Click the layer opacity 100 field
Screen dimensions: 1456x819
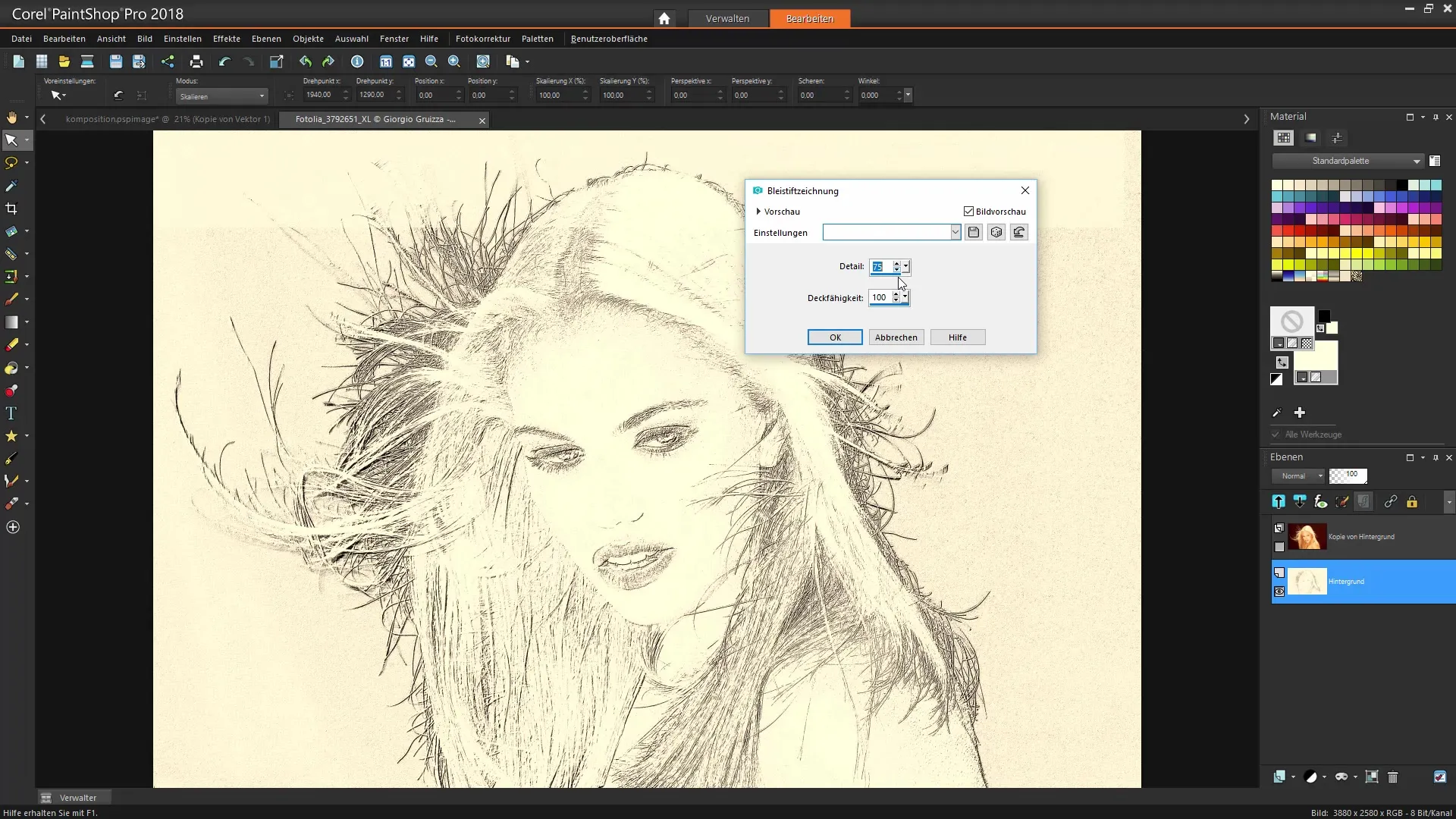coord(1348,475)
